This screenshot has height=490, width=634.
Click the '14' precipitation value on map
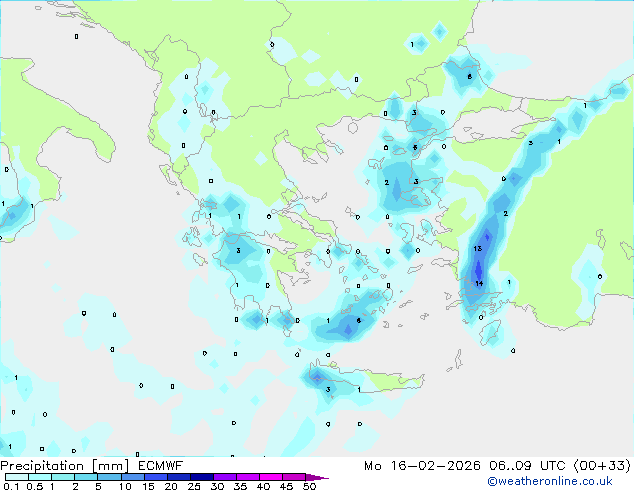coord(479,283)
